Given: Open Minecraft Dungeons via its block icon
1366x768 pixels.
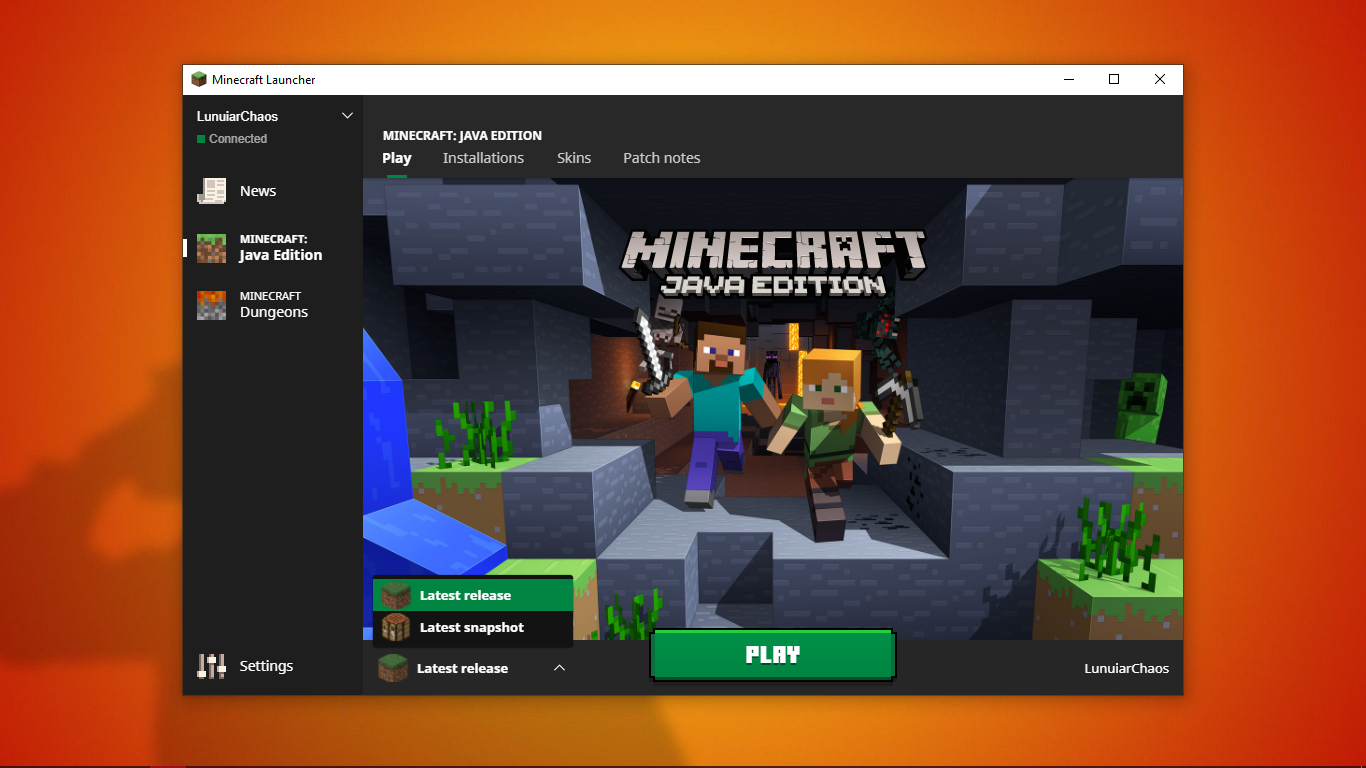Looking at the screenshot, I should point(212,305).
